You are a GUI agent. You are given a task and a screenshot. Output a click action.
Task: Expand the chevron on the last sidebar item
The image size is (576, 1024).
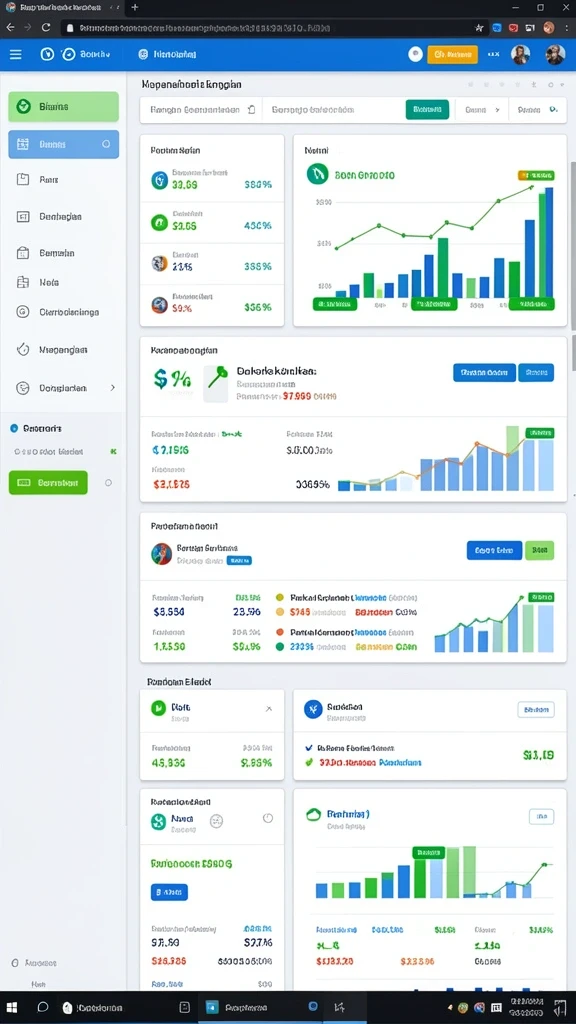pos(112,387)
